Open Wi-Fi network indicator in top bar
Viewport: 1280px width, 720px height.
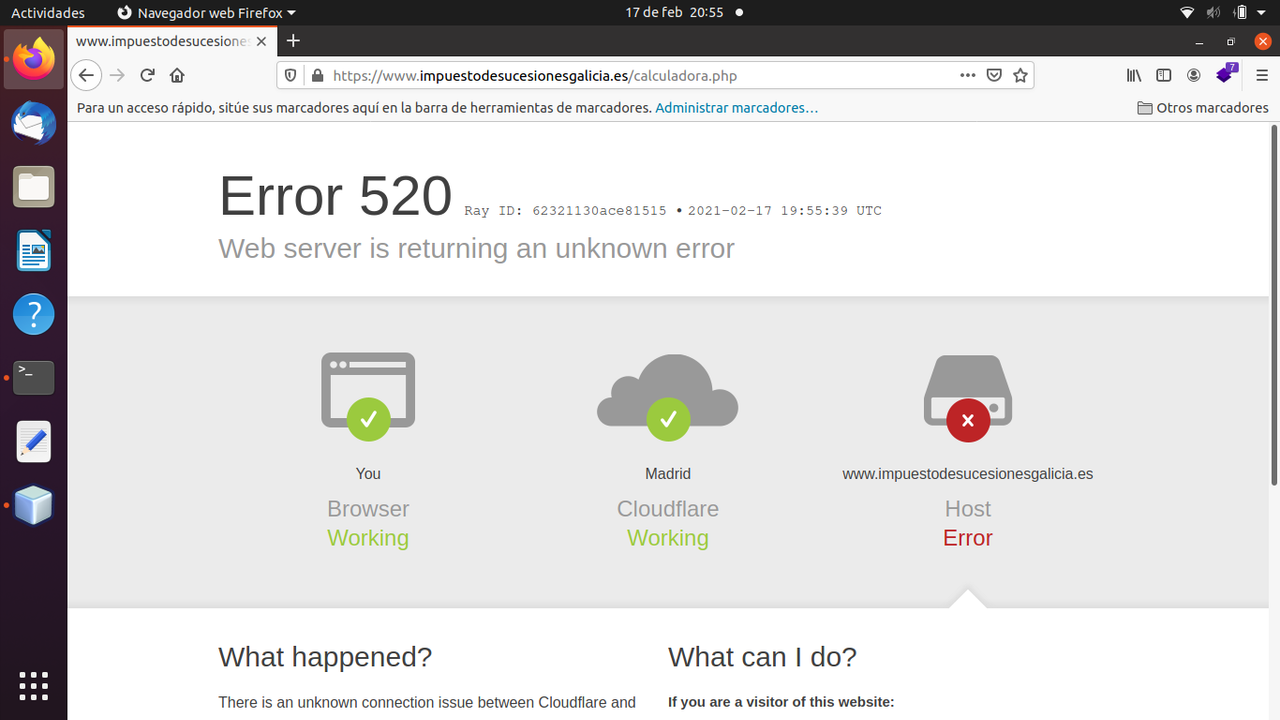[x=1187, y=13]
